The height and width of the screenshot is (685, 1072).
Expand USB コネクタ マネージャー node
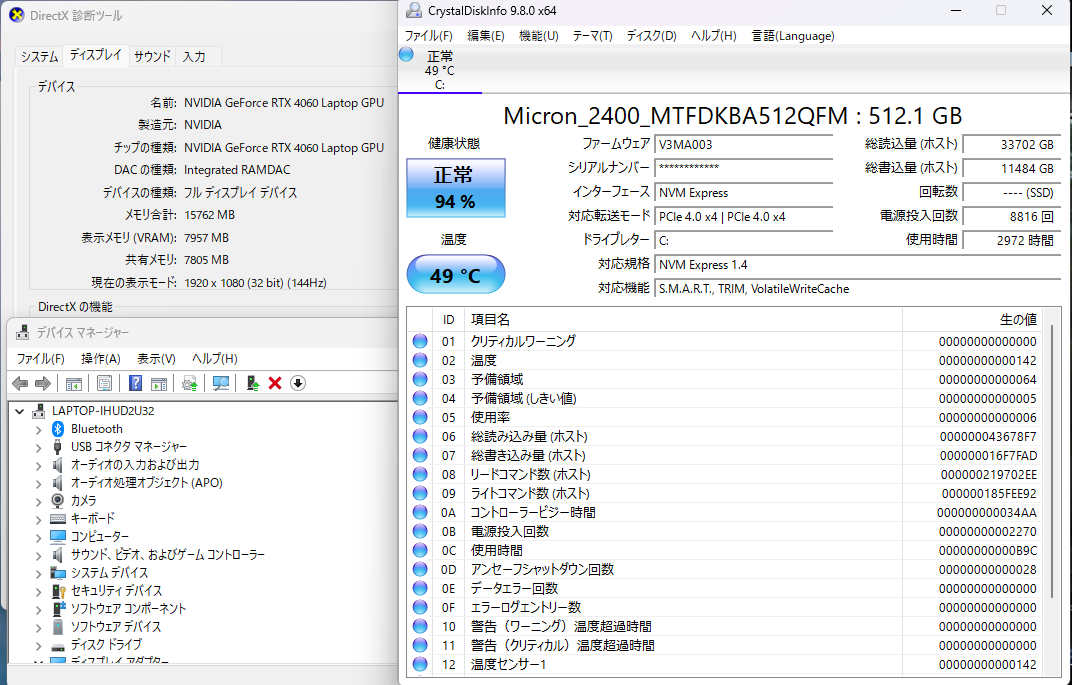tap(38, 447)
